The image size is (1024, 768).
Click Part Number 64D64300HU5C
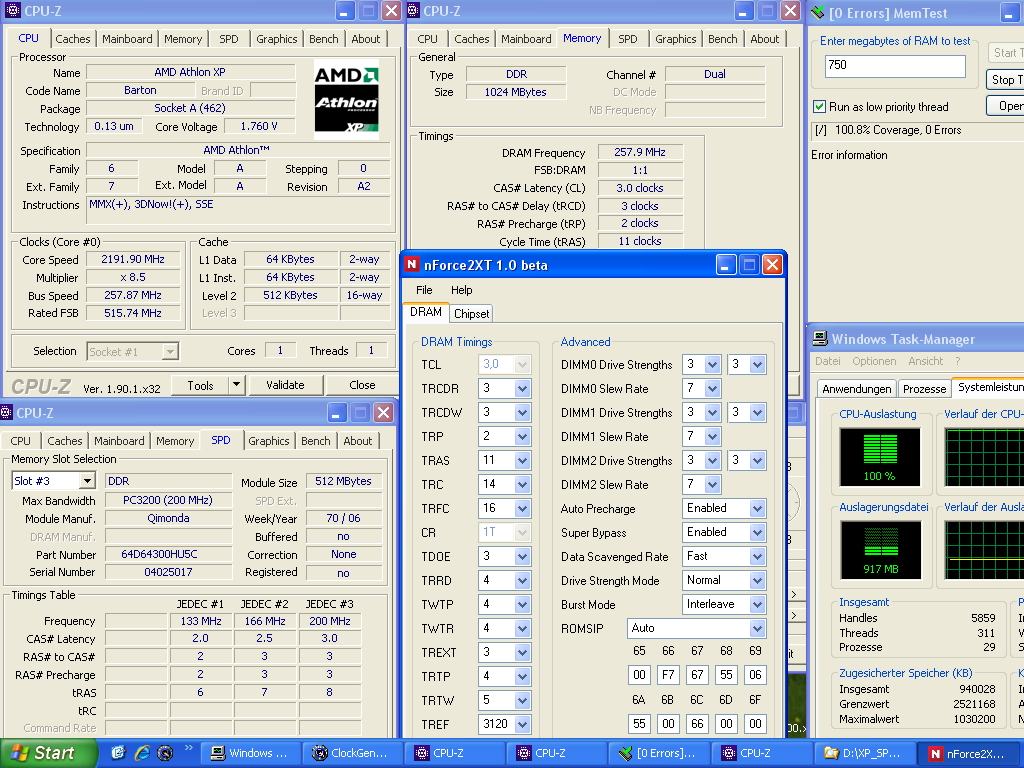tap(168, 554)
